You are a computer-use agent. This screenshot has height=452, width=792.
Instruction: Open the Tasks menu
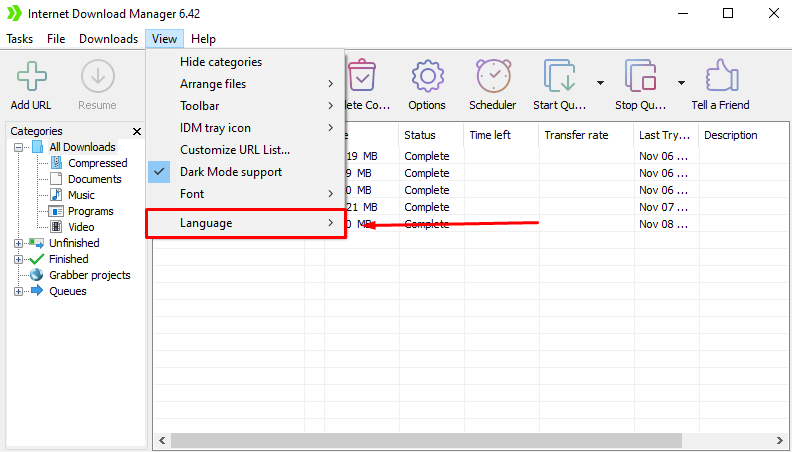coord(20,39)
